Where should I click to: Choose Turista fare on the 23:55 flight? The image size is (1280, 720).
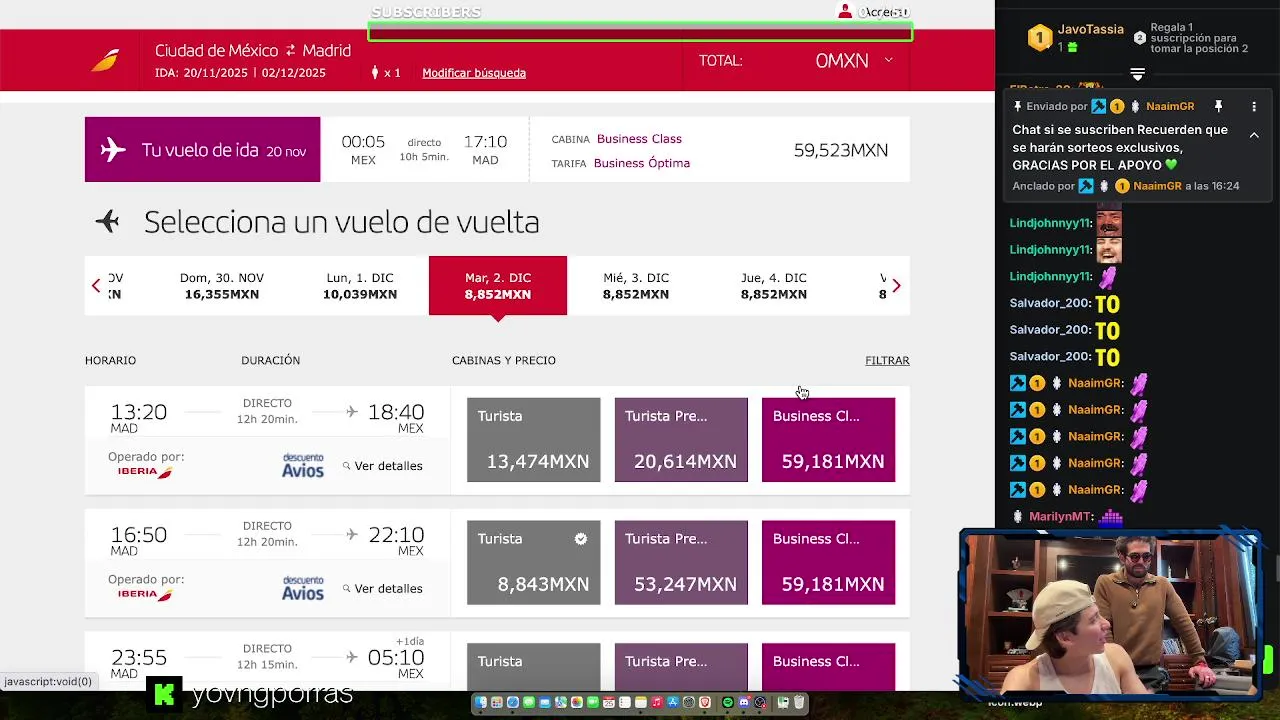534,667
